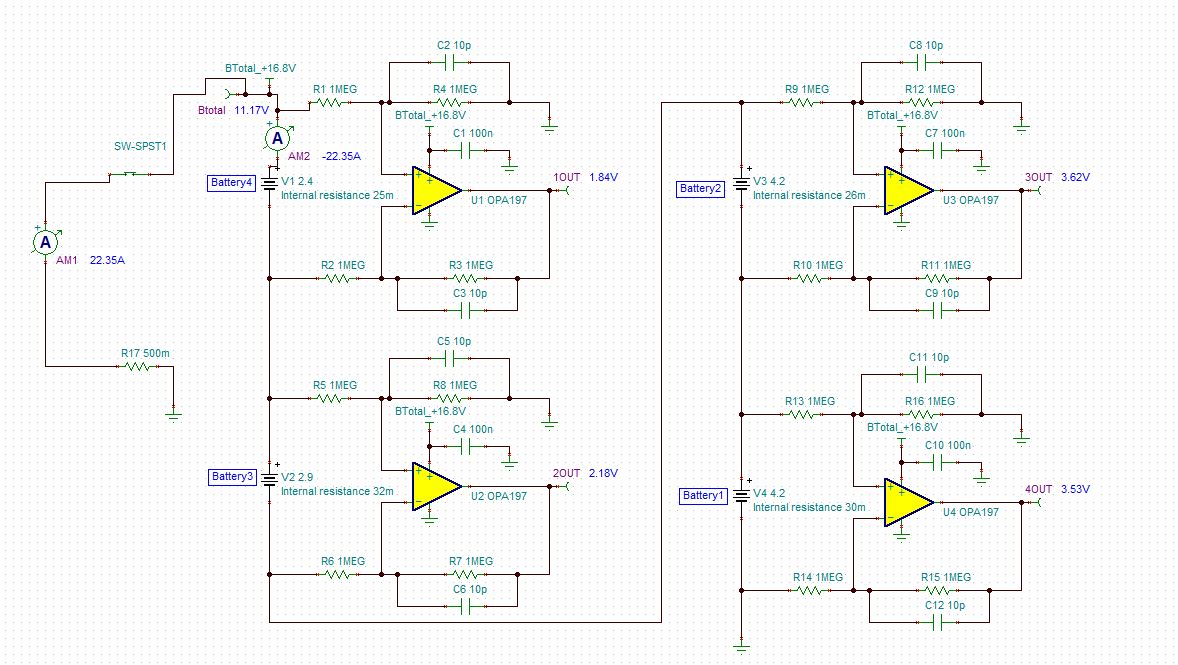Select the AM1 22.35A reading

tap(107, 260)
